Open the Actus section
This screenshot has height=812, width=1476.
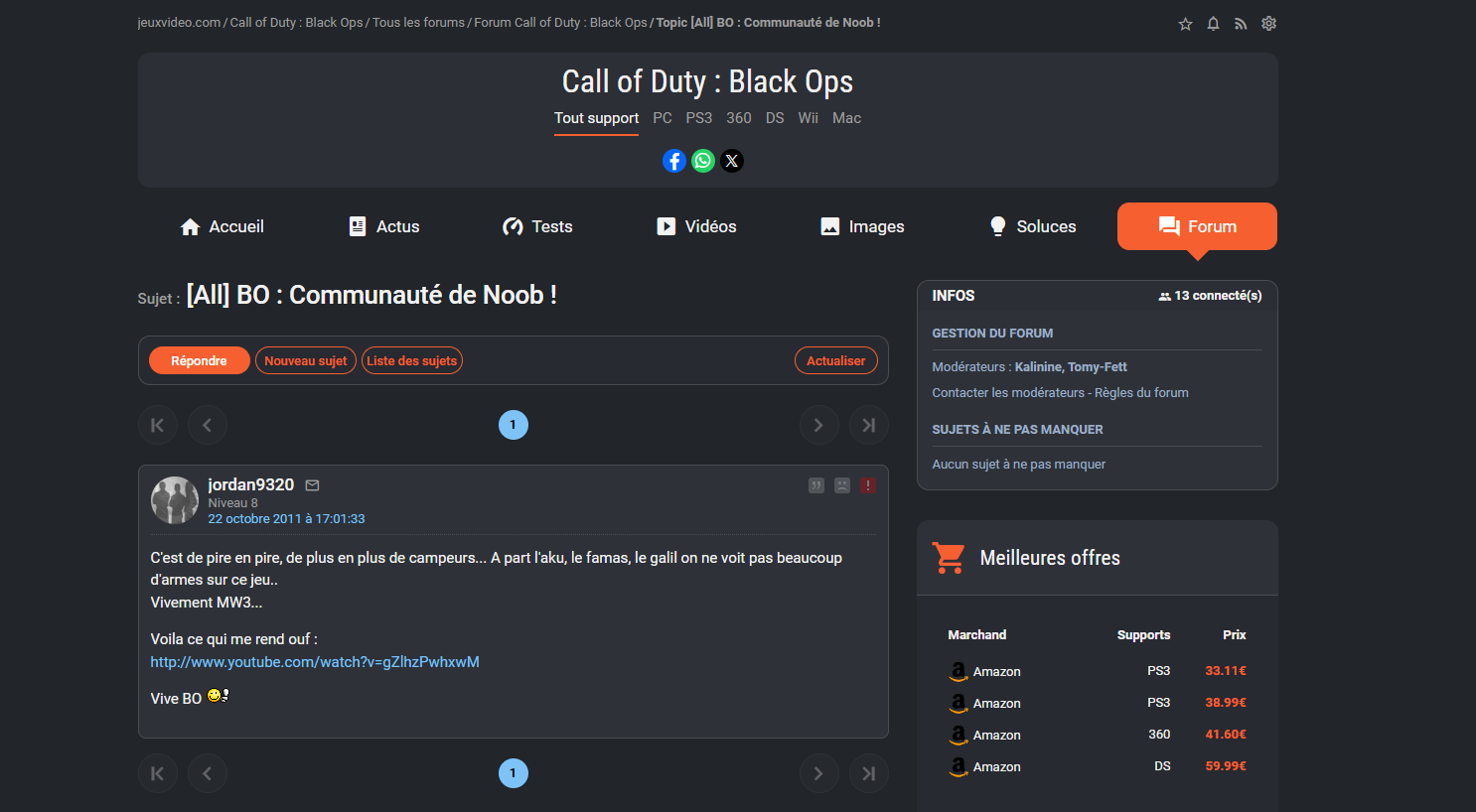pos(384,226)
